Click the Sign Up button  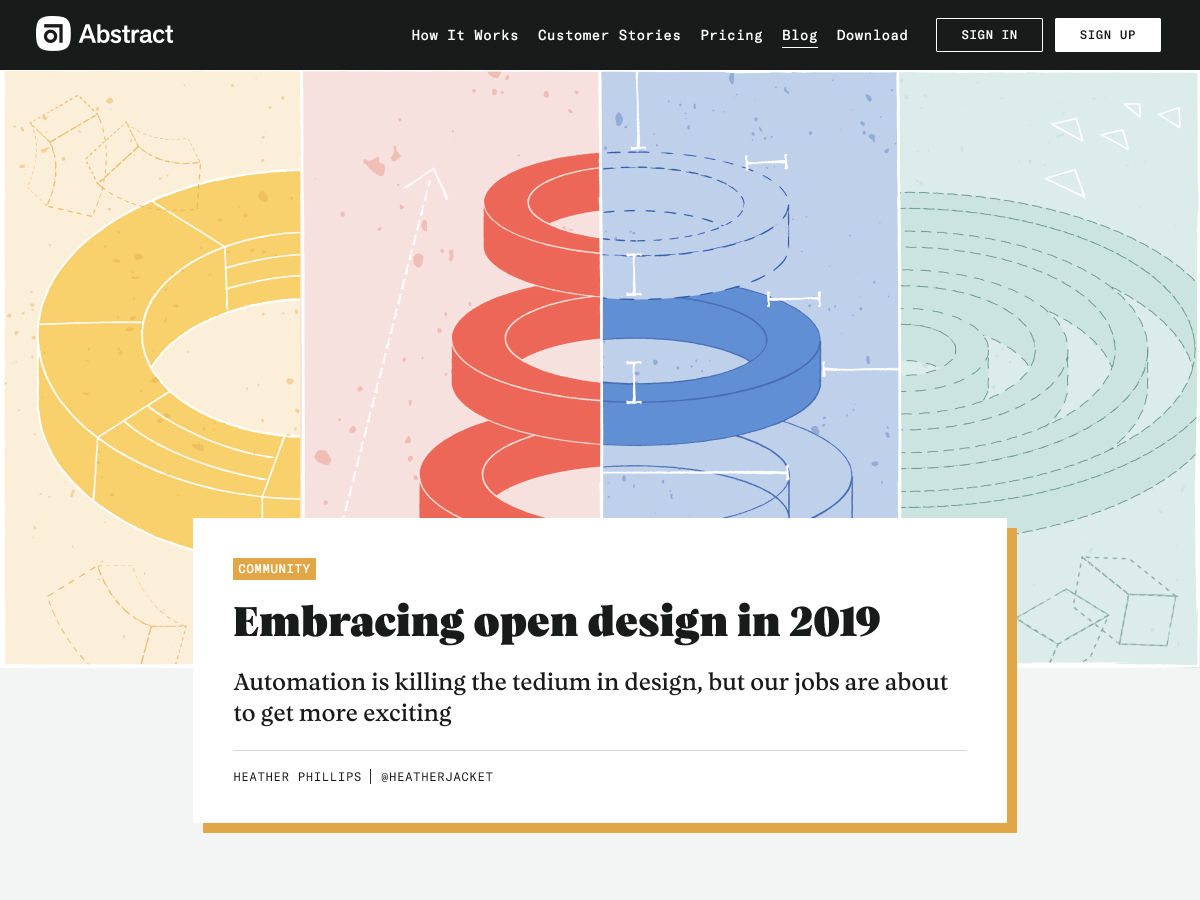tap(1107, 35)
